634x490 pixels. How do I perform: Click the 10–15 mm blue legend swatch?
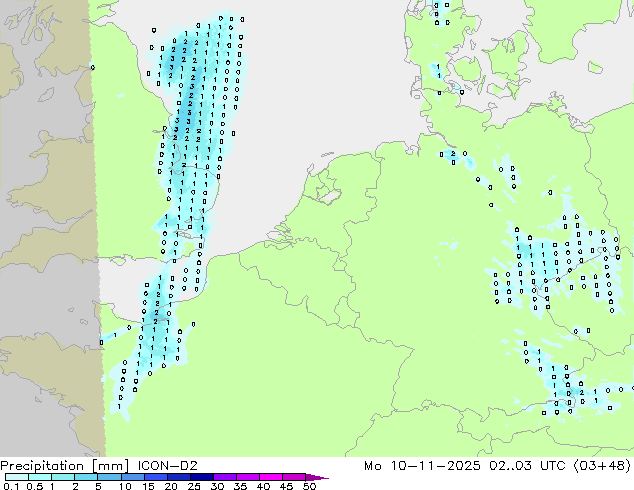(x=132, y=477)
